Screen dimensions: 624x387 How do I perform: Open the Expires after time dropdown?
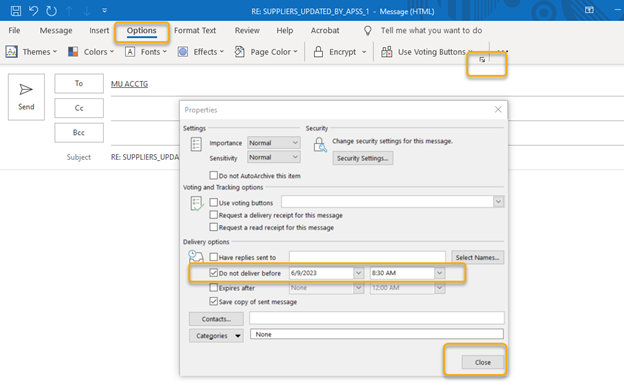click(439, 288)
